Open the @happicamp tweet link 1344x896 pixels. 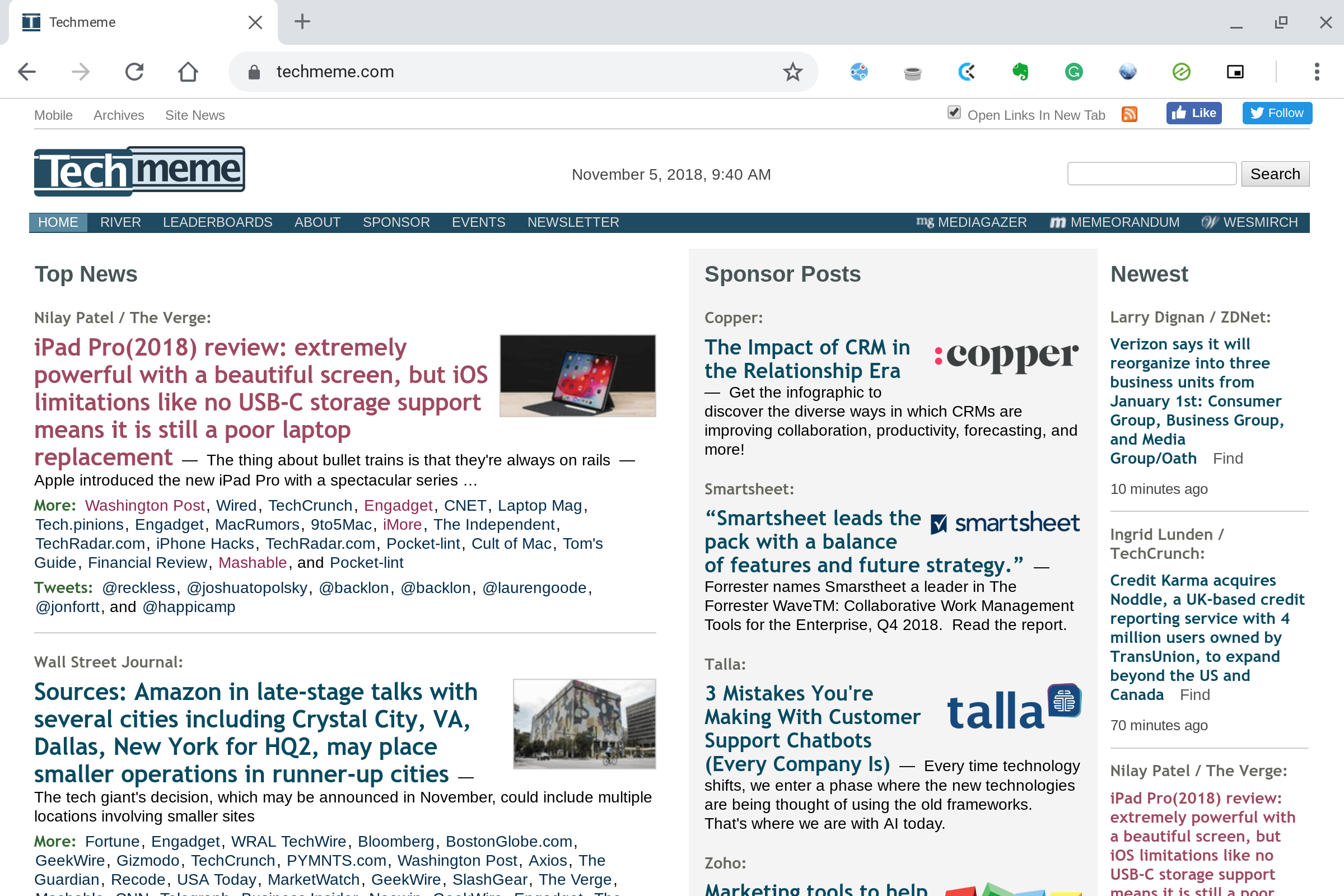[x=189, y=607]
